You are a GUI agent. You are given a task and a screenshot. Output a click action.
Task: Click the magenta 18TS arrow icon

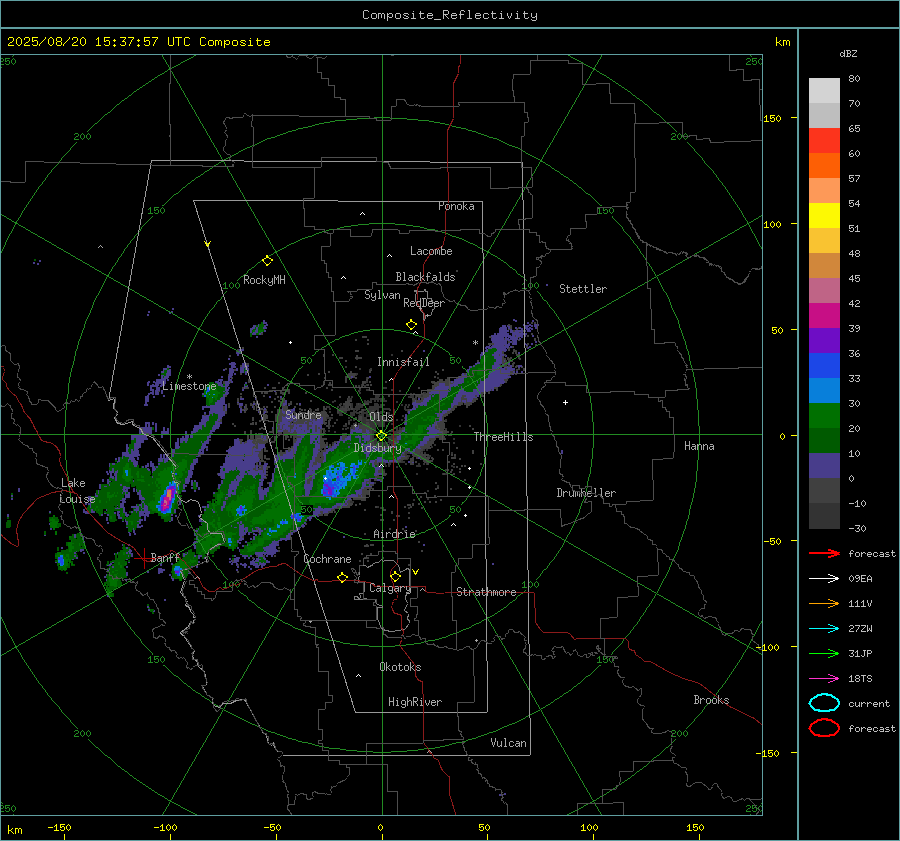pos(824,679)
